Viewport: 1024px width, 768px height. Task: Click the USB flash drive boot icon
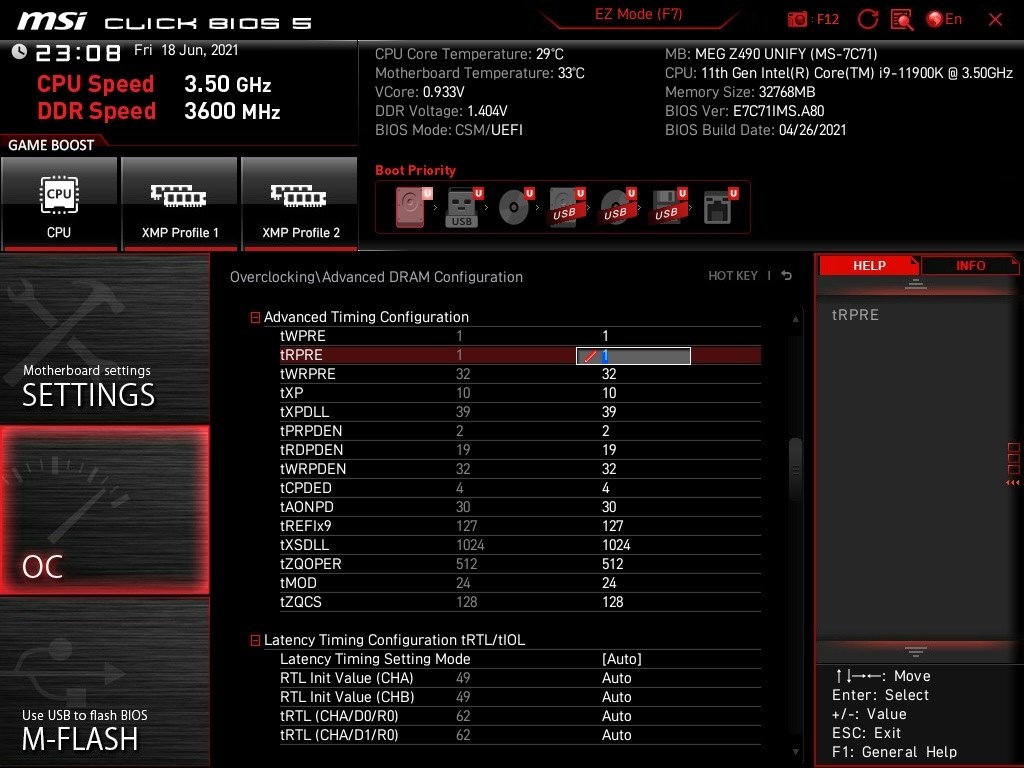click(462, 205)
